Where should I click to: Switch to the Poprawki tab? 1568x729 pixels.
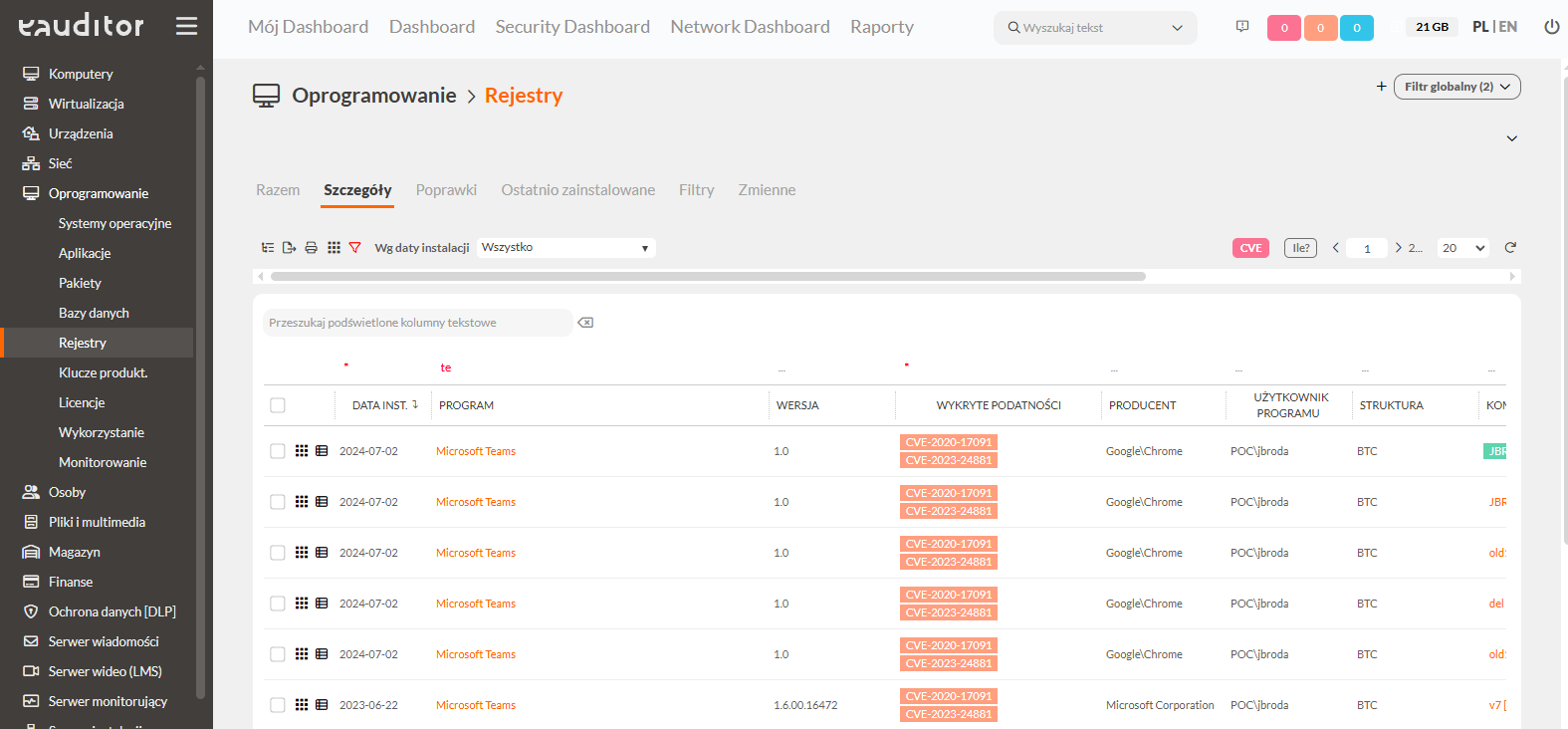point(446,190)
